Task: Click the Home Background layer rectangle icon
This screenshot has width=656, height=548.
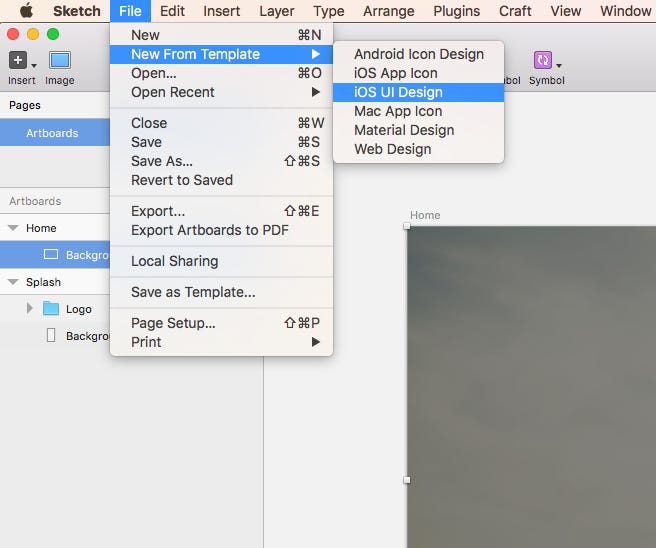Action: tap(51, 254)
